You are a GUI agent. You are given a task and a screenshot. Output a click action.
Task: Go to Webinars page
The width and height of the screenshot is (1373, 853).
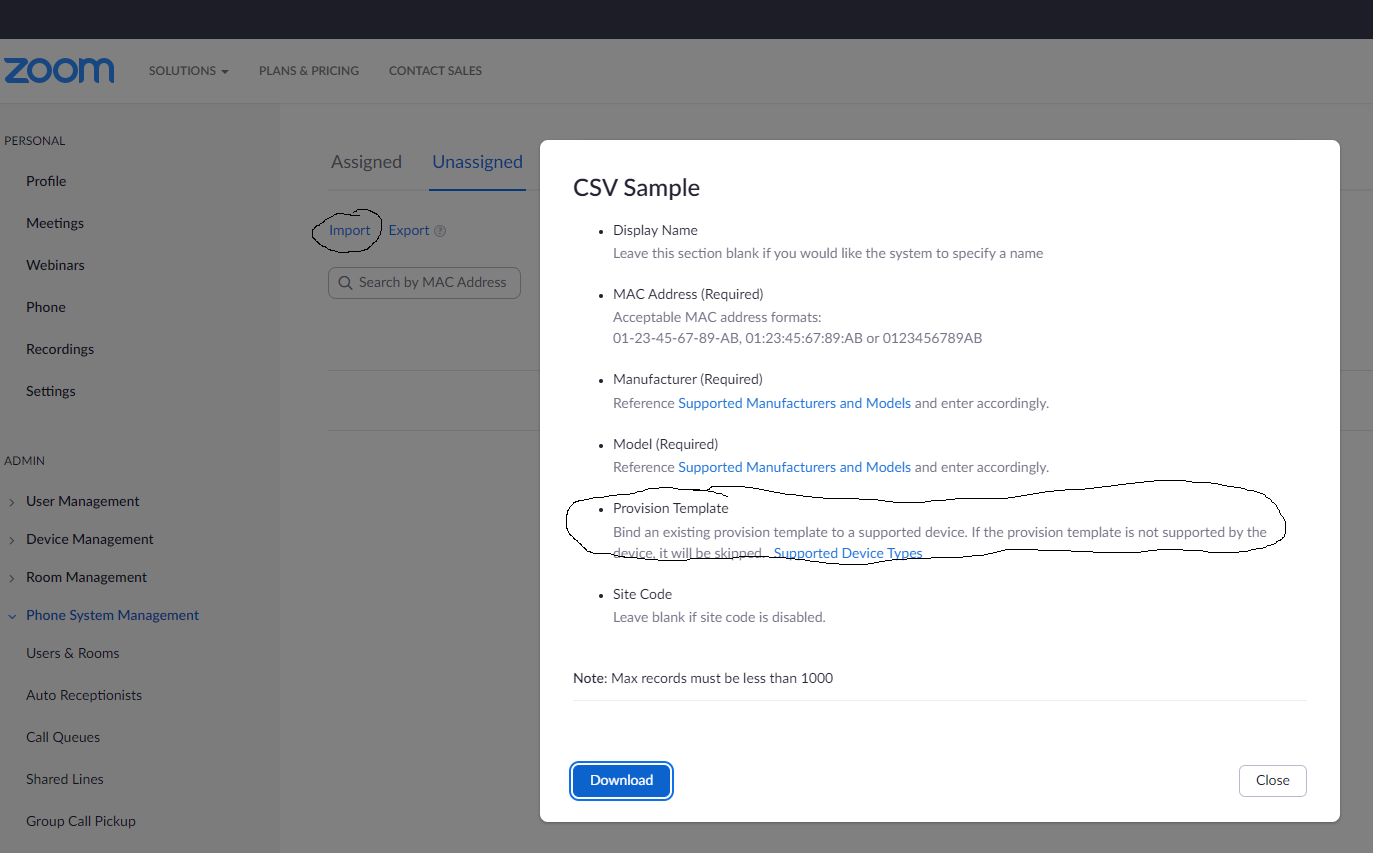tap(55, 265)
